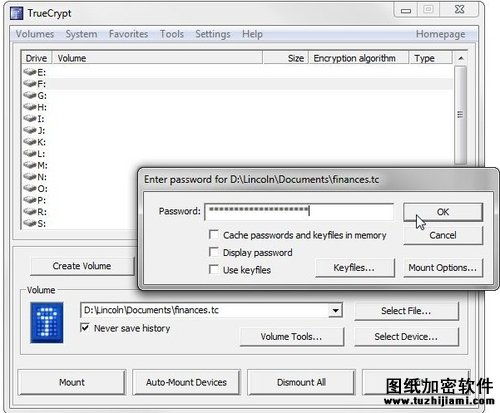Select drive L: icon in list
Viewport: 500px width, 413px height.
pos(30,154)
